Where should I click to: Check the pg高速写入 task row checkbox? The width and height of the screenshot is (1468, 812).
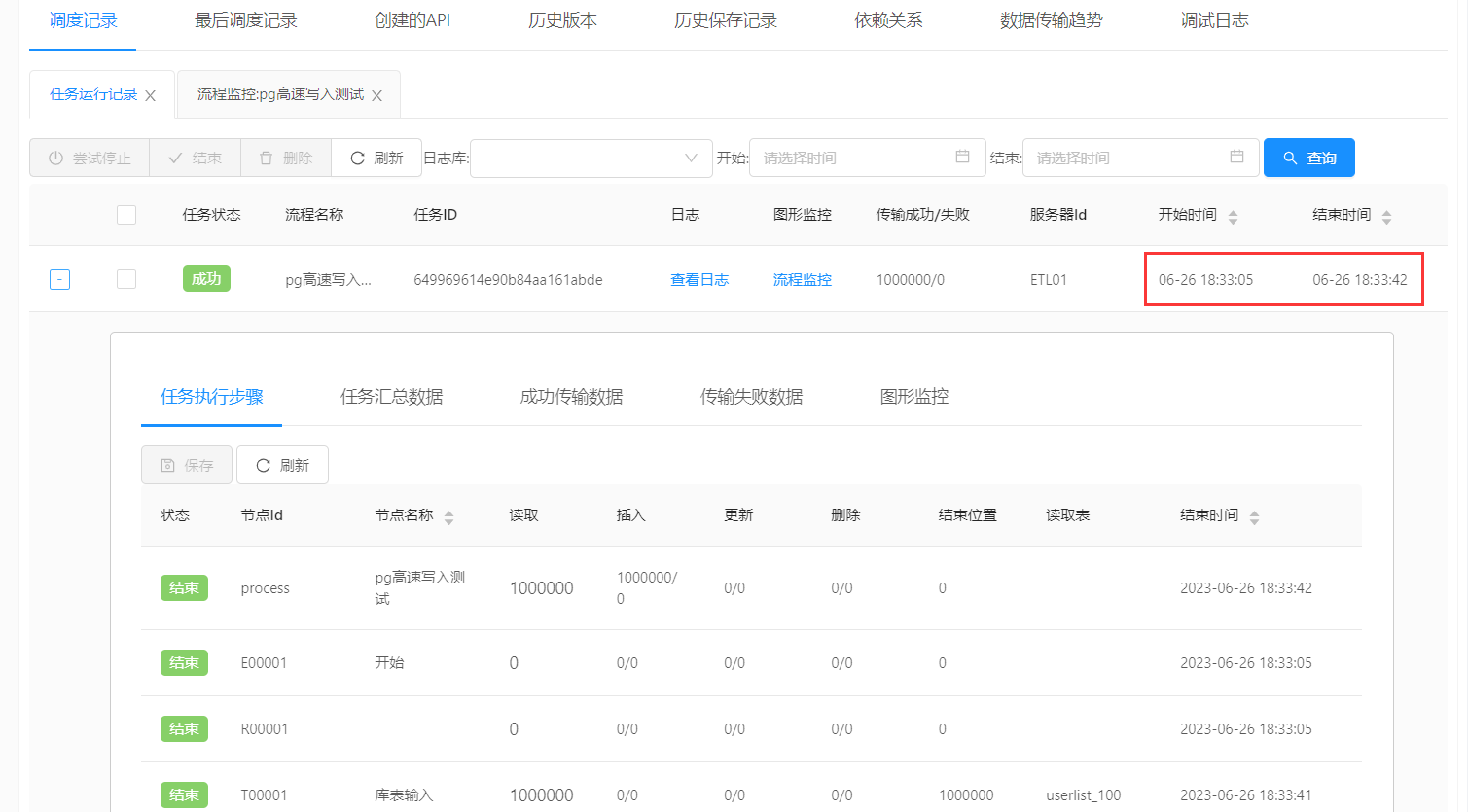126,279
